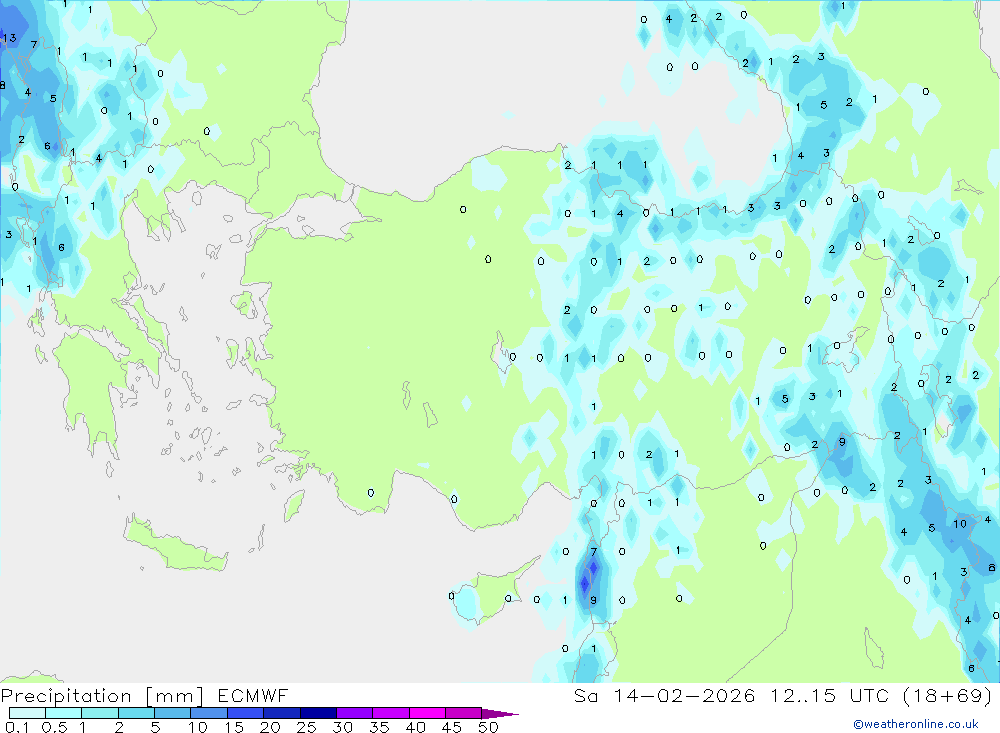Click the '25' legend scale label
The height and width of the screenshot is (733, 1000).
click(x=307, y=727)
